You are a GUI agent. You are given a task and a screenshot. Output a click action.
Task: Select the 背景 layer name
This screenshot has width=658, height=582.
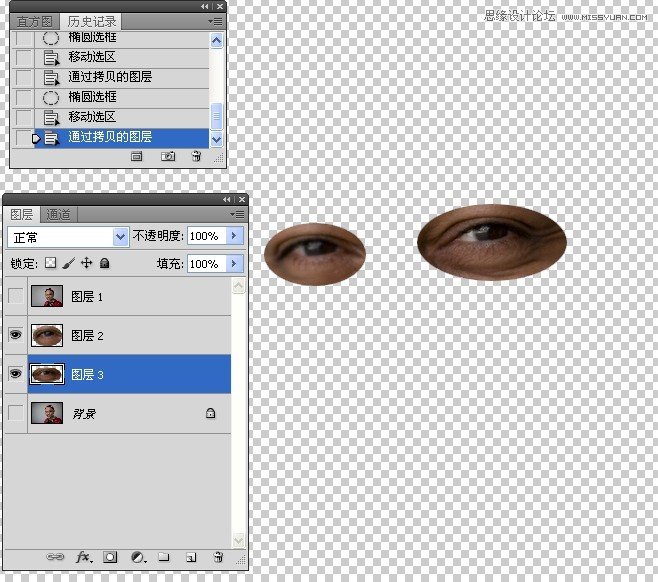84,414
